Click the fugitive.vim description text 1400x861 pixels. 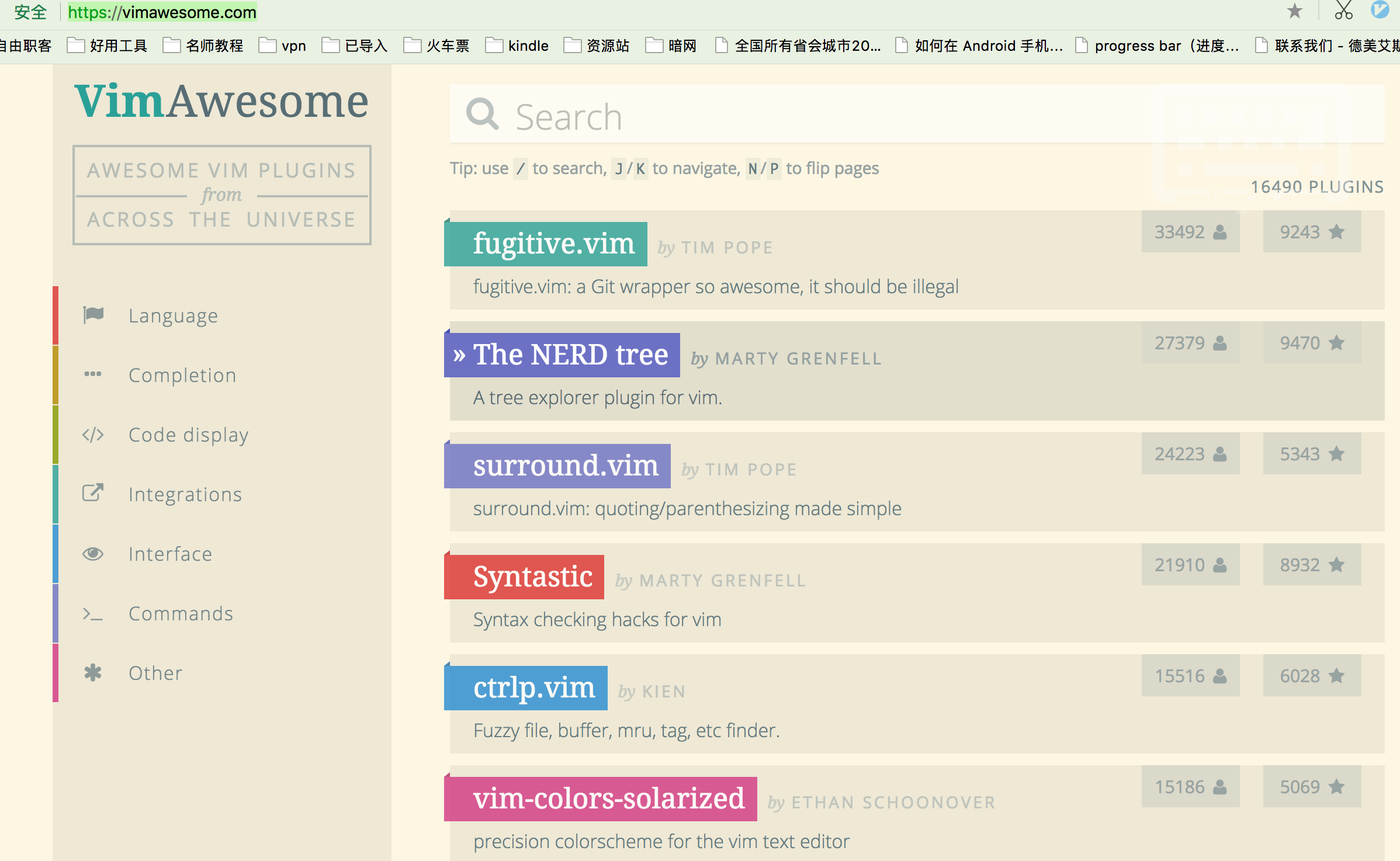click(716, 287)
